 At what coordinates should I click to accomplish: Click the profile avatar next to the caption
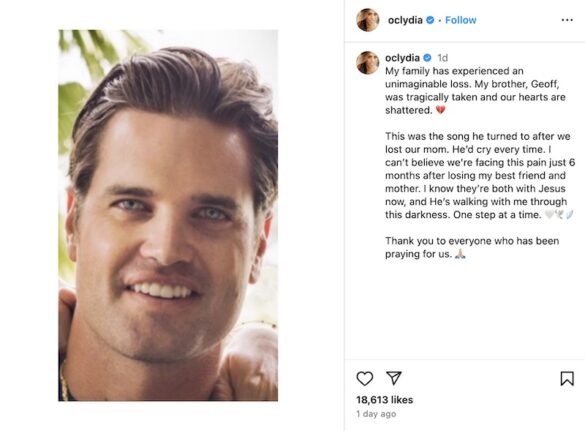click(x=367, y=63)
